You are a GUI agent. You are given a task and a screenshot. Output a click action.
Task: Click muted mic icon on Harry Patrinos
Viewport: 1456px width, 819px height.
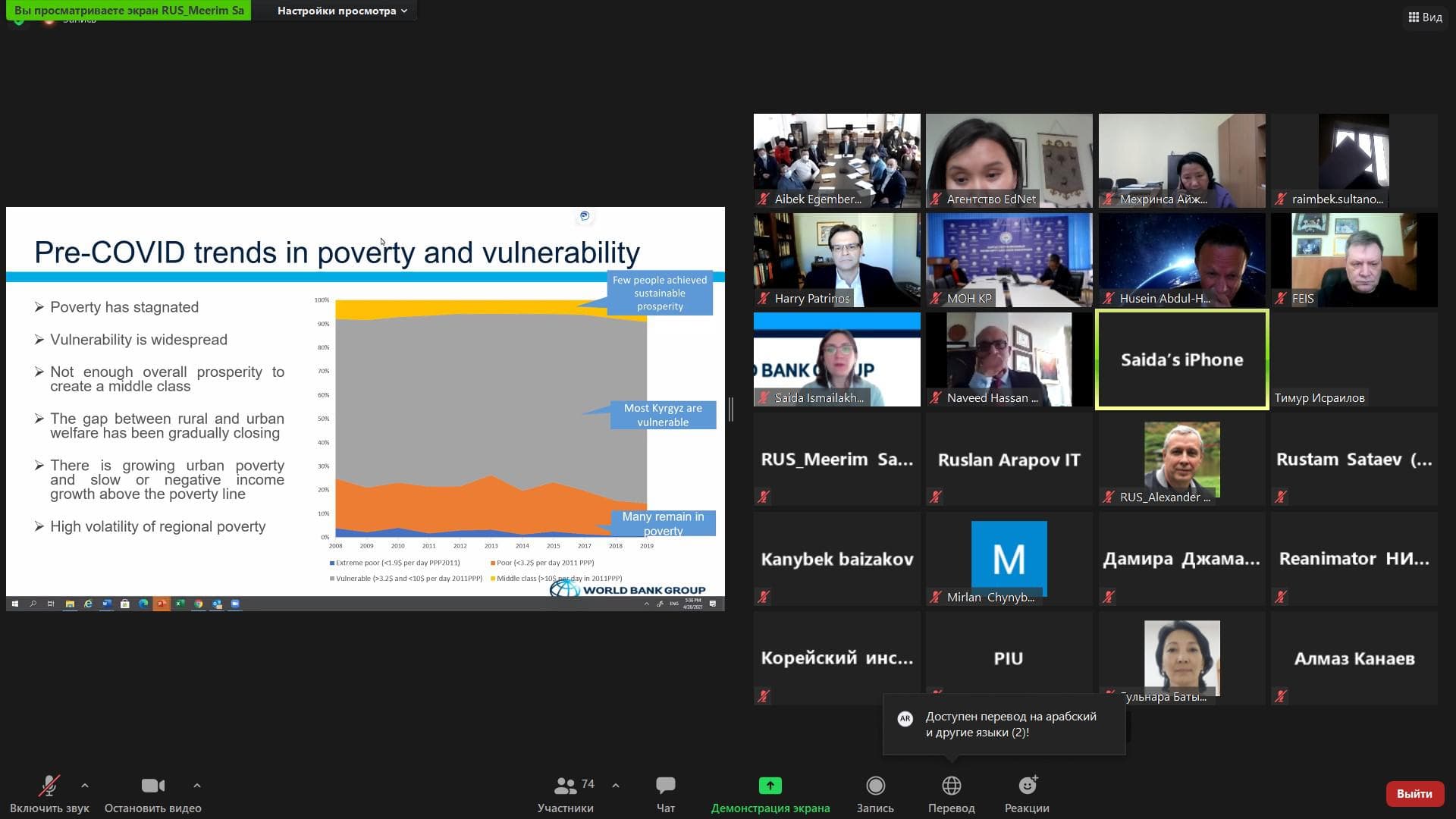click(764, 299)
